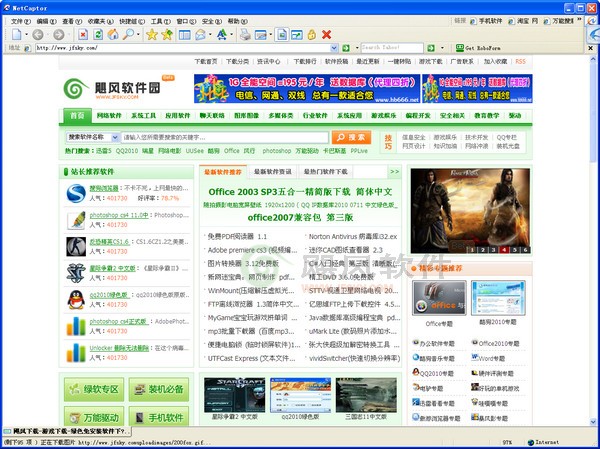Viewport: 600px width, 449px height.
Task: Open the 搜索软件名称 search type dropdown
Action: 115,137
